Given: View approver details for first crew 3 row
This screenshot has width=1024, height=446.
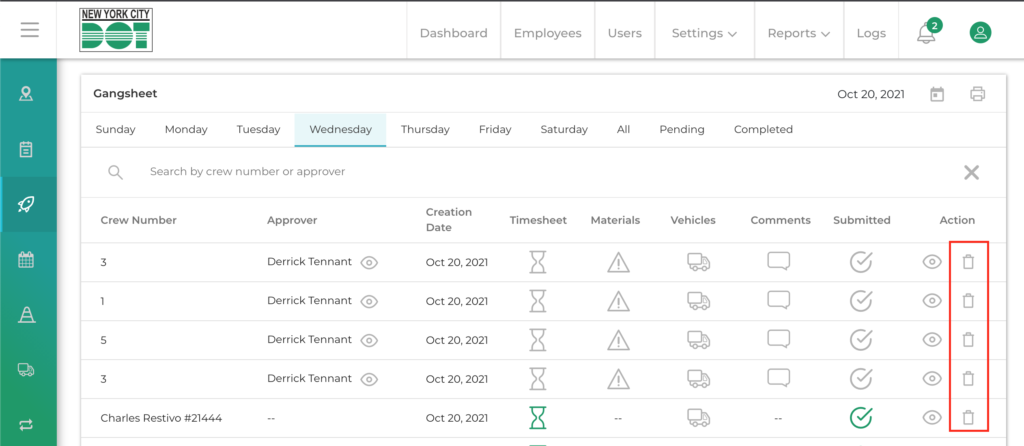Looking at the screenshot, I should [369, 262].
